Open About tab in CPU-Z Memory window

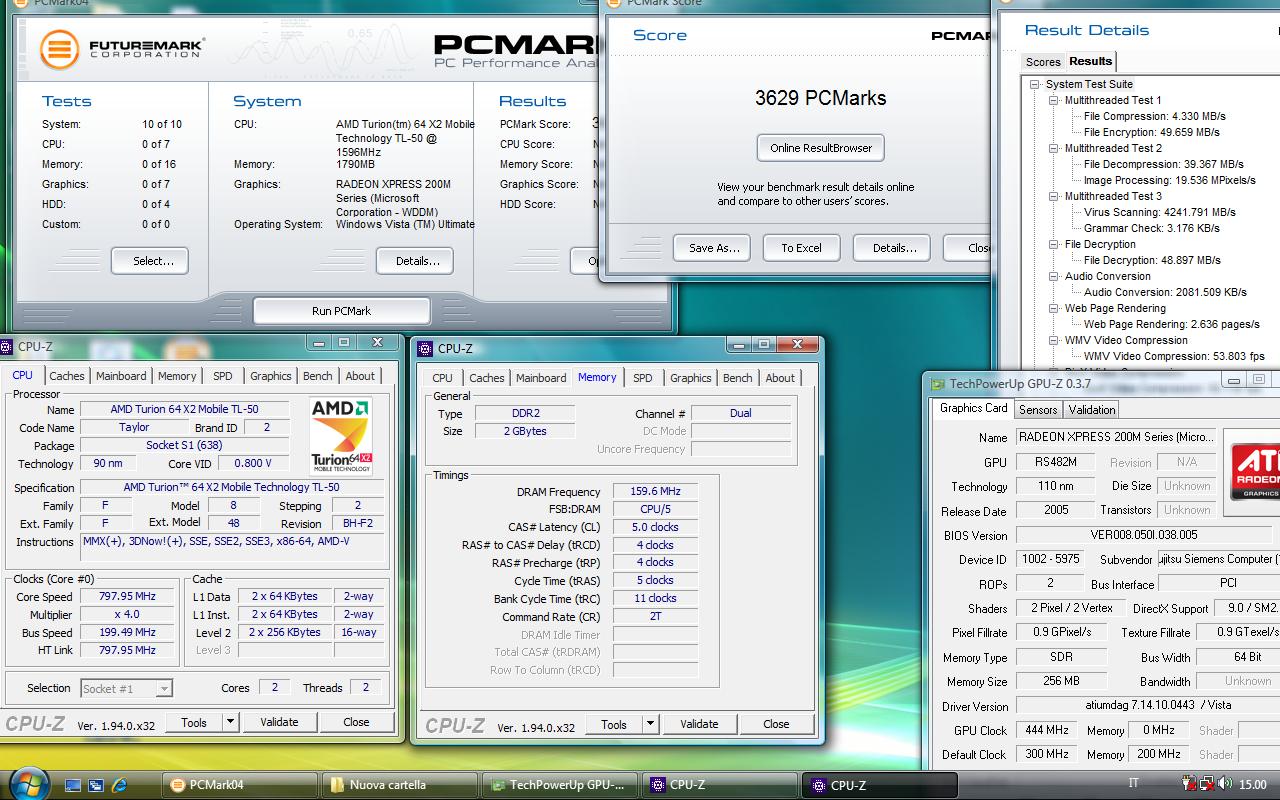(x=780, y=378)
